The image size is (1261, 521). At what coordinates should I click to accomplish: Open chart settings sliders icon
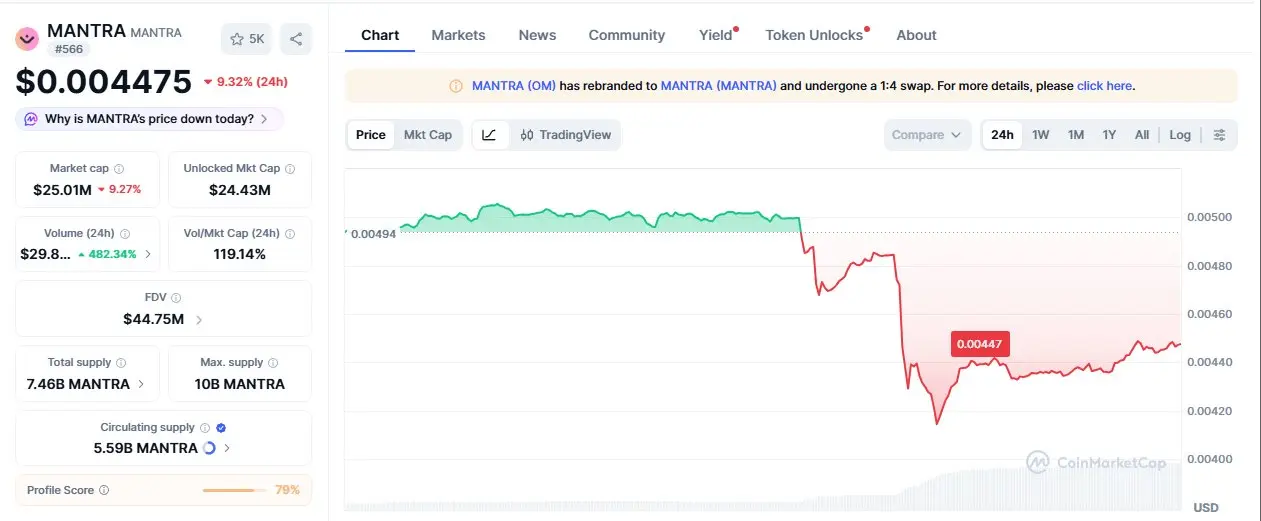pyautogui.click(x=1219, y=135)
